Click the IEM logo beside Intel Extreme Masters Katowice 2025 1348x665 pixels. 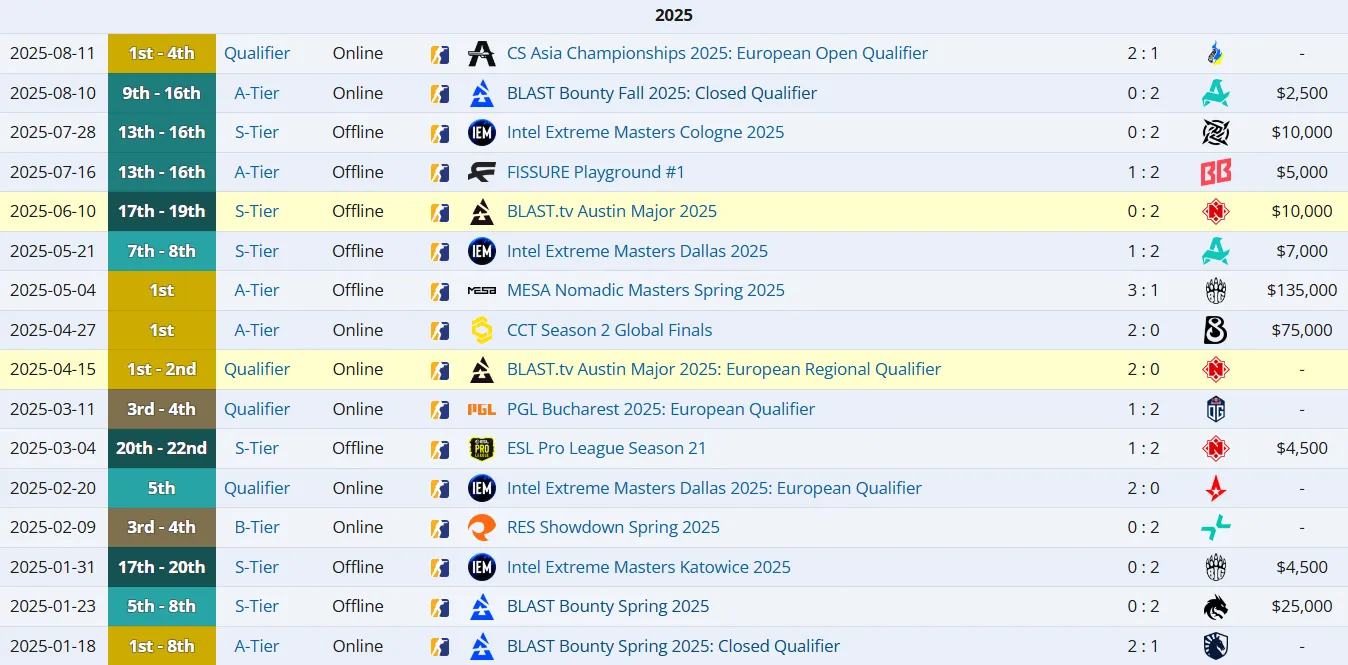tap(482, 567)
